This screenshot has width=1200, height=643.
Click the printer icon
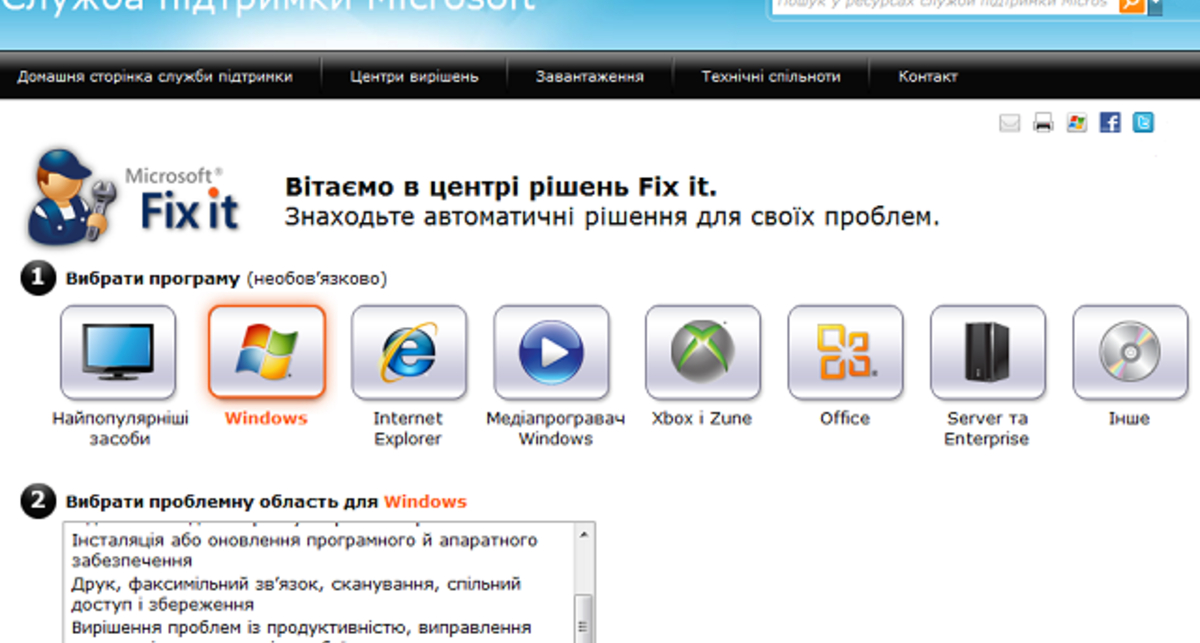click(x=1043, y=123)
